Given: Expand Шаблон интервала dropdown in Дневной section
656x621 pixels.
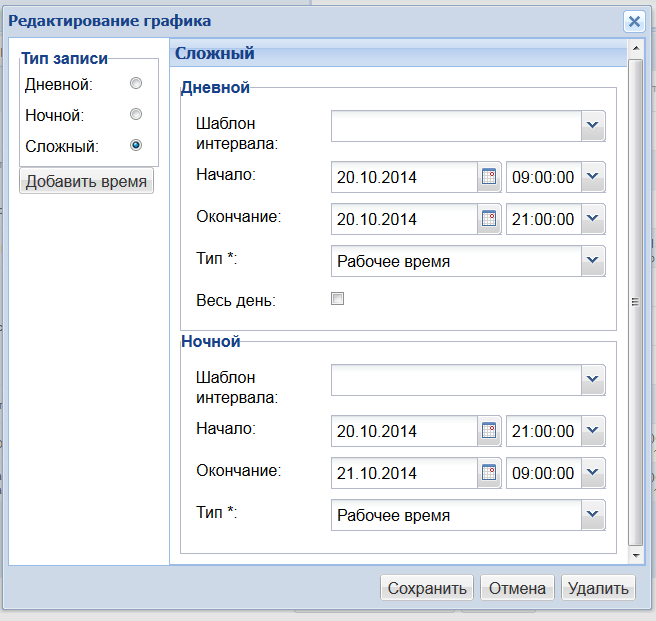Looking at the screenshot, I should point(593,126).
